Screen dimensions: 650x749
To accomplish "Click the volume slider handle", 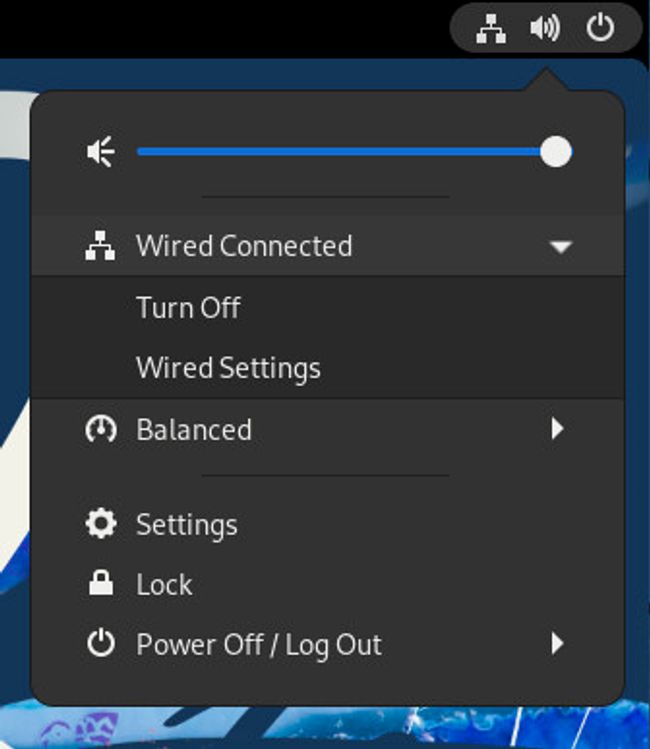I will pos(555,152).
